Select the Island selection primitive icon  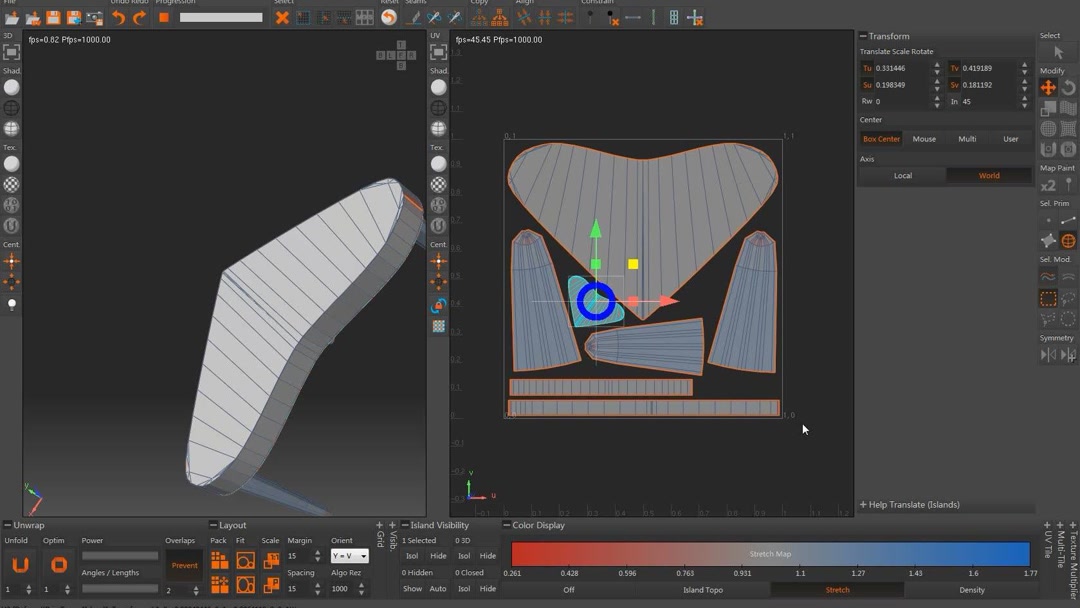coord(1068,241)
